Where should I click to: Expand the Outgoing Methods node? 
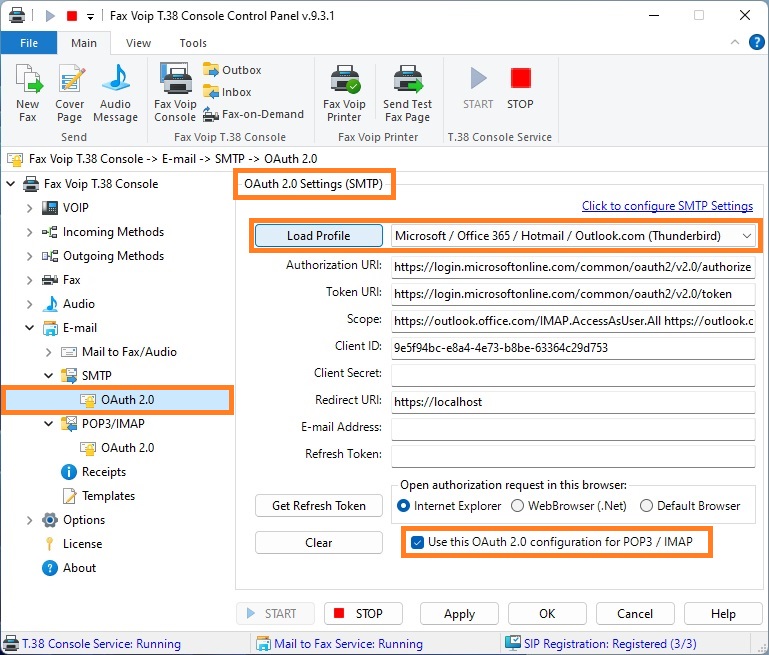tap(29, 256)
